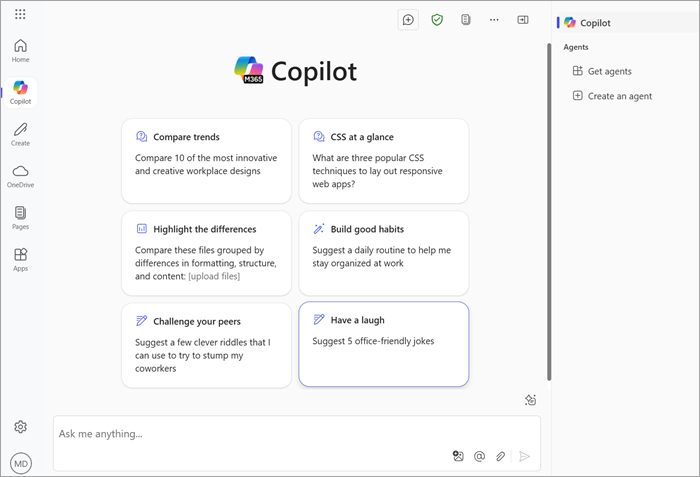Click the Copilot logo in right panel
700x477 pixels.
[570, 22]
